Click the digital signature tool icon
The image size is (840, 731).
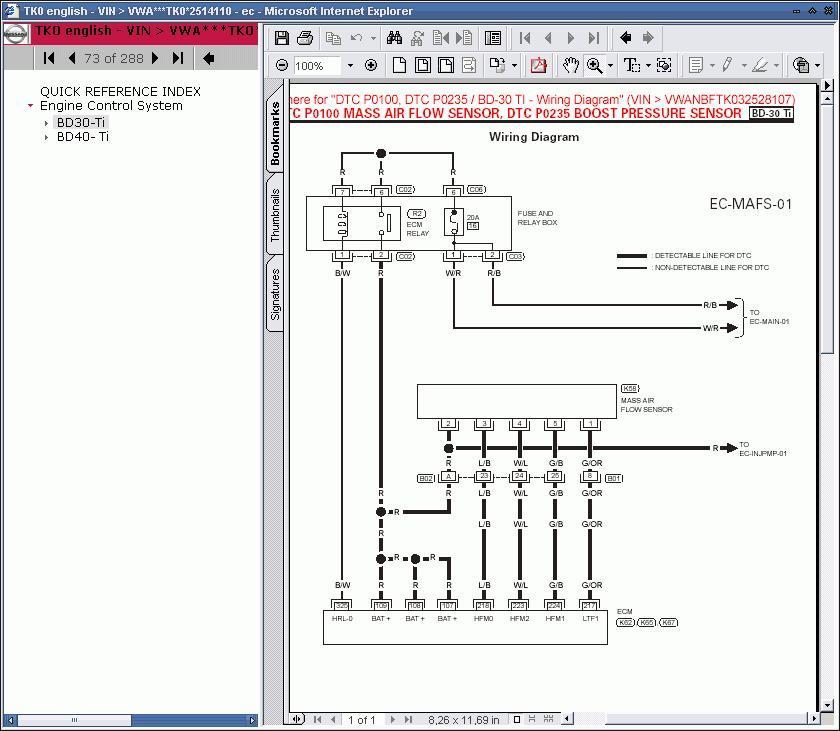point(801,65)
